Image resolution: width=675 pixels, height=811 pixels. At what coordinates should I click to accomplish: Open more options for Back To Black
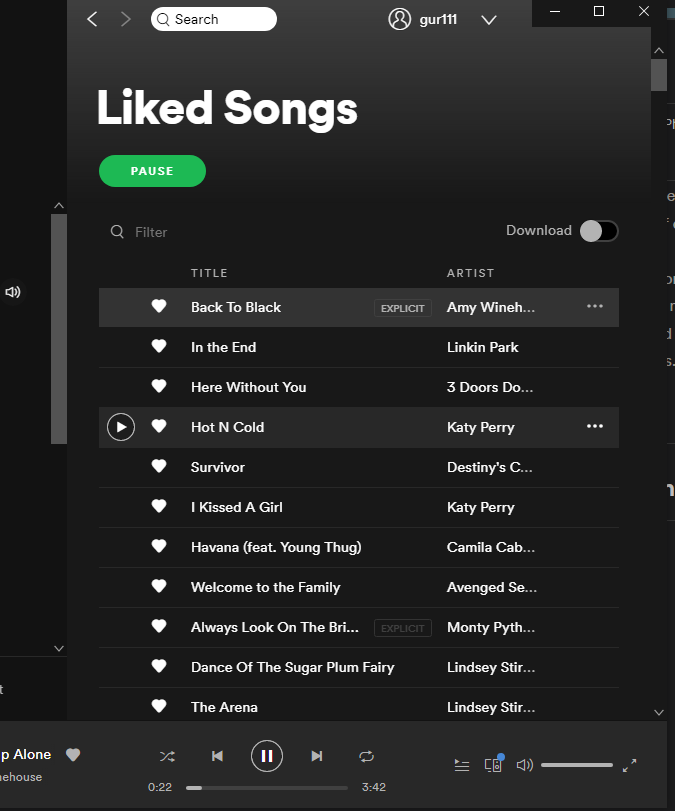tap(595, 307)
